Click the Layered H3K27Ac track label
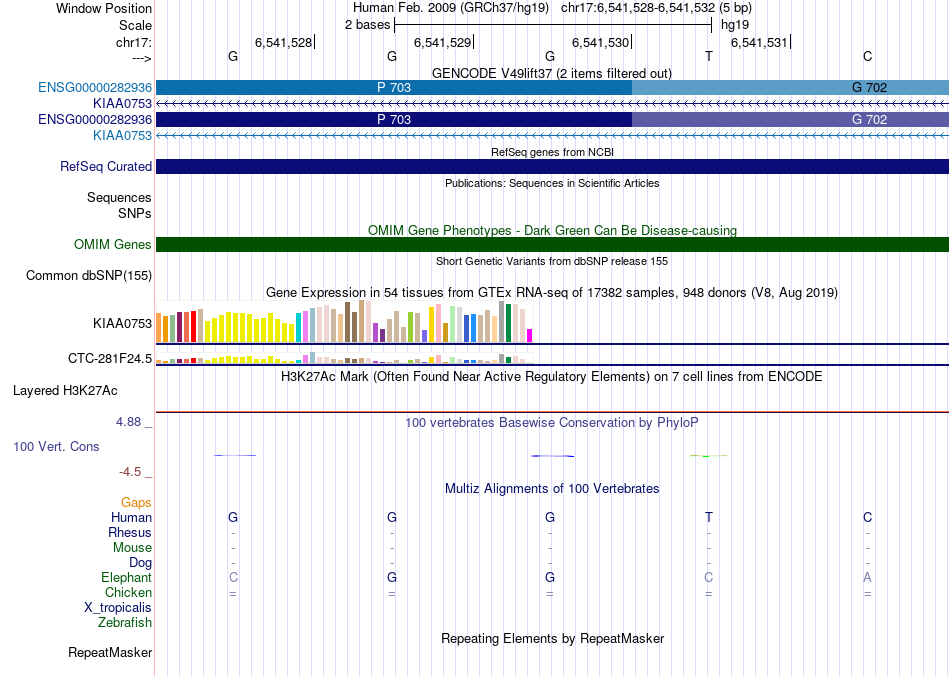This screenshot has width=950, height=676. (65, 391)
